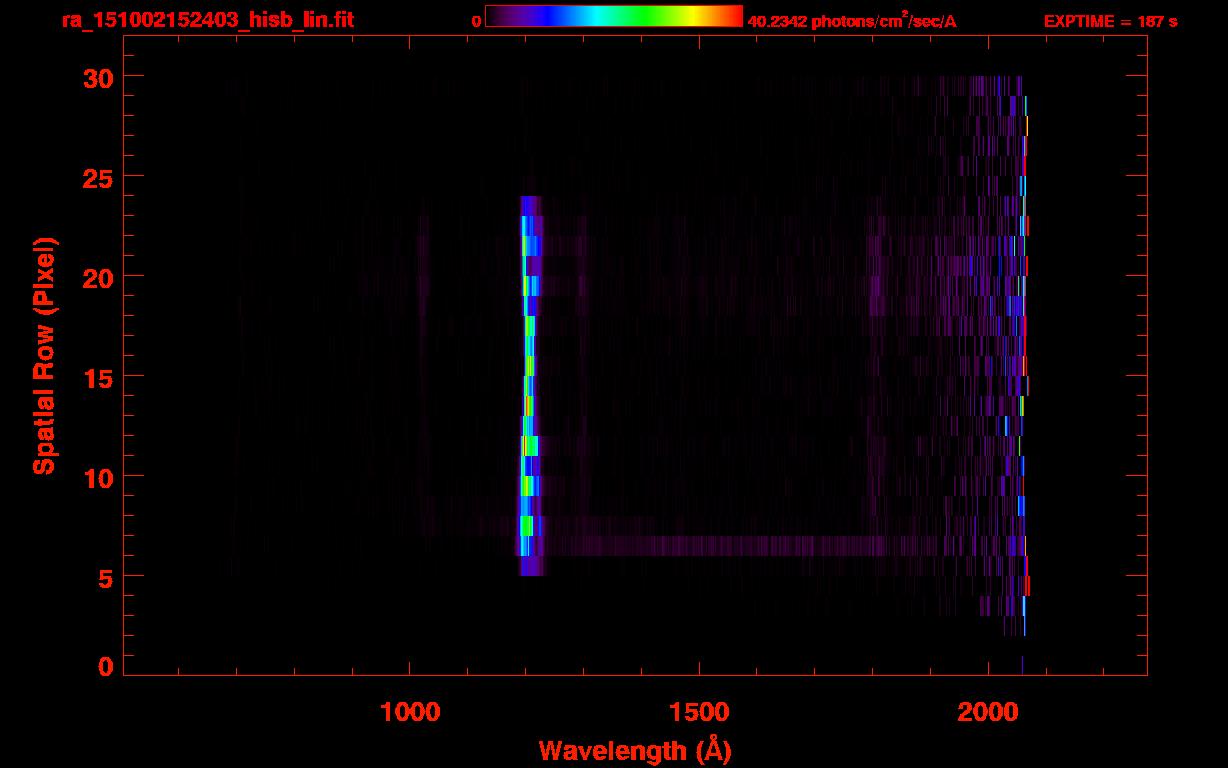Image resolution: width=1228 pixels, height=768 pixels.
Task: Click the 1000 wavelength tick label
Action: coord(410,712)
